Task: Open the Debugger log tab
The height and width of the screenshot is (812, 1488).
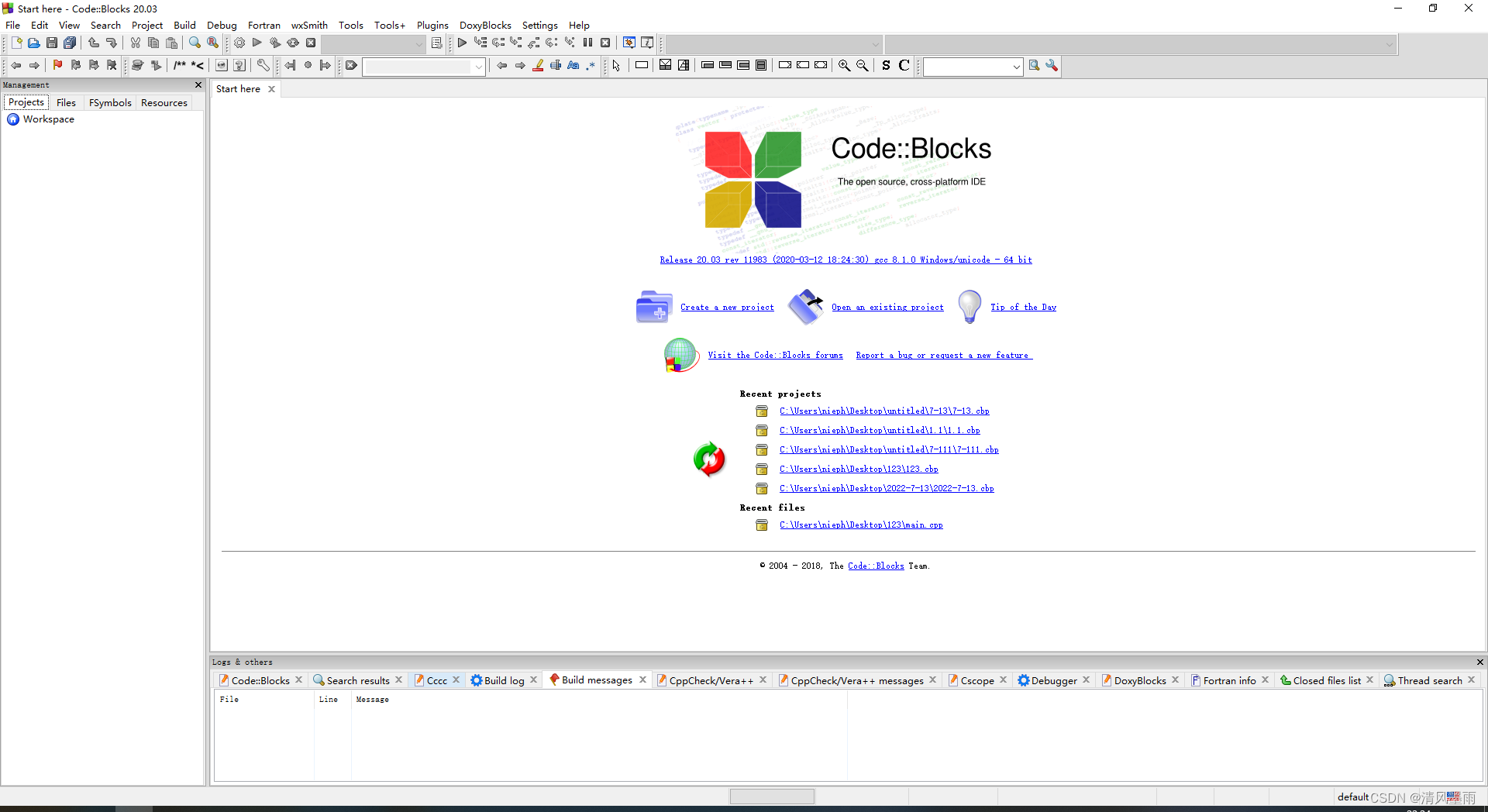Action: [1053, 680]
